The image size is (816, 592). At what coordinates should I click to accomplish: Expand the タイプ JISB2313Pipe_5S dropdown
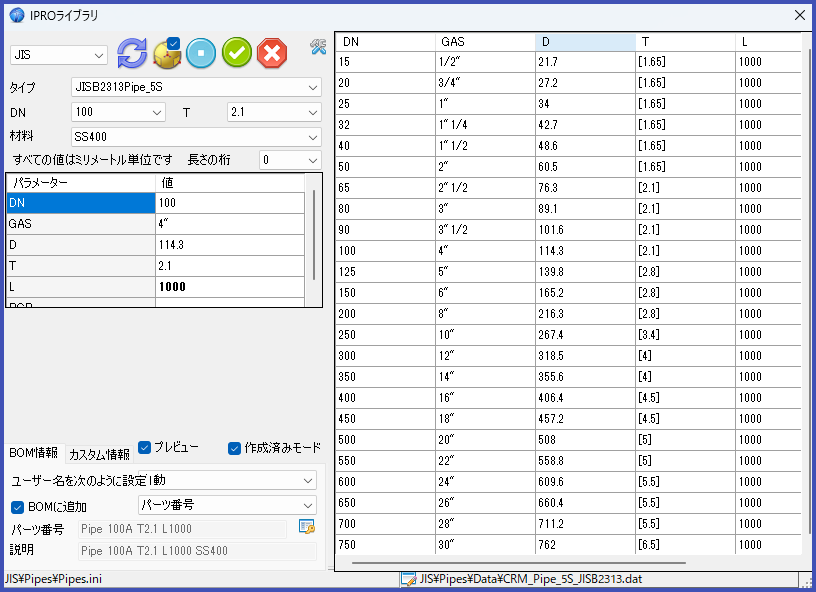(196, 87)
